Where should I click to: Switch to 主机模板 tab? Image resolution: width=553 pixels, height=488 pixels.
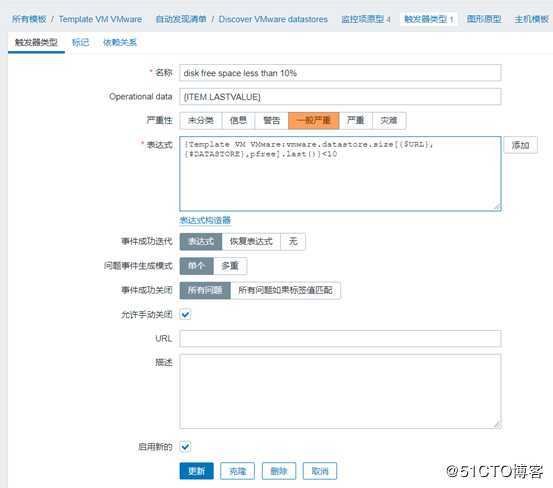531,19
